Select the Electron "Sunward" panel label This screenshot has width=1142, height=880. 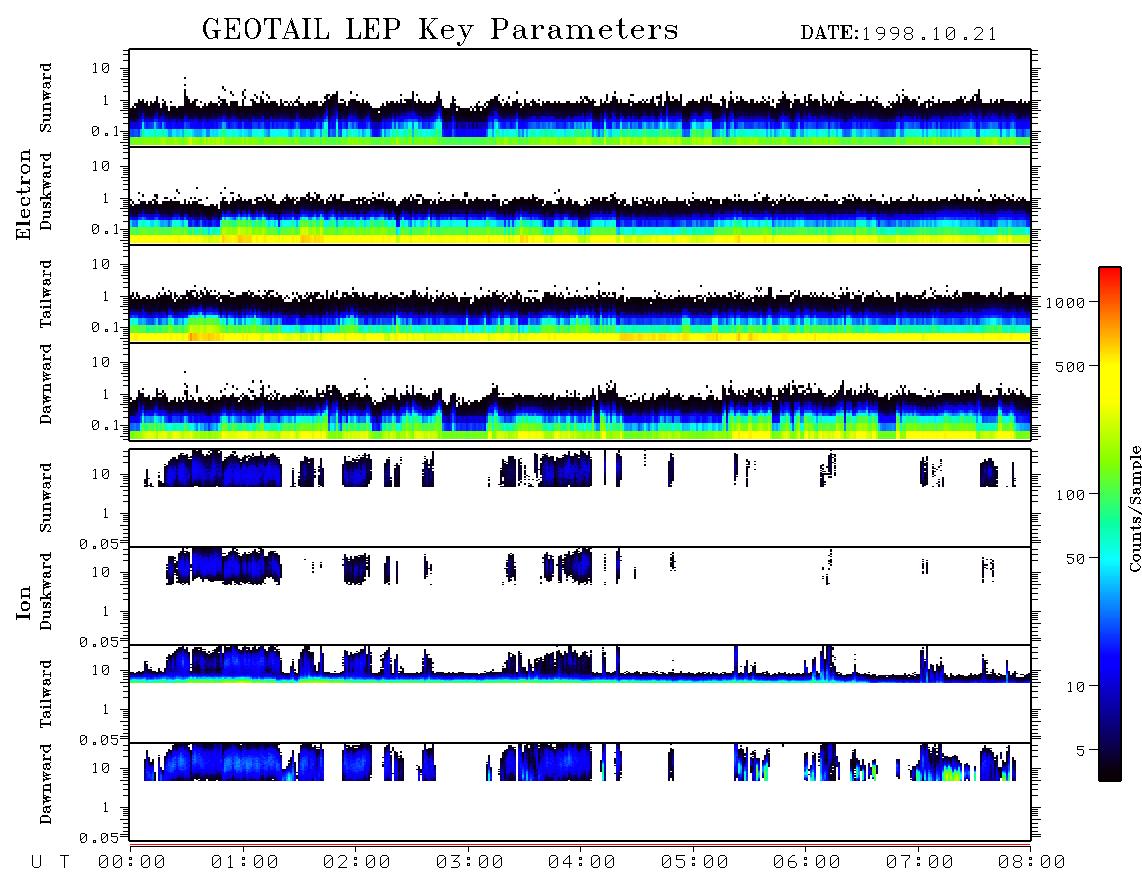click(46, 98)
